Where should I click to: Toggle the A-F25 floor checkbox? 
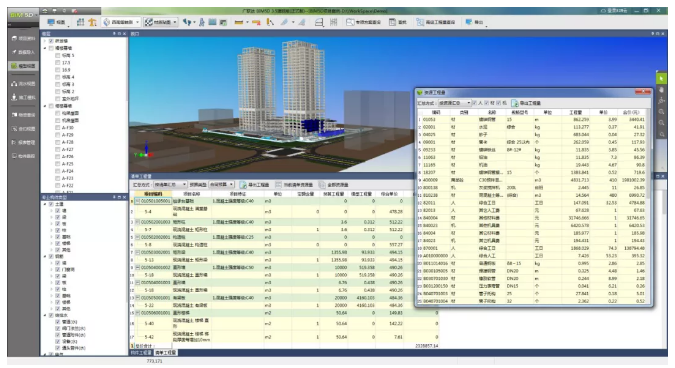click(58, 164)
